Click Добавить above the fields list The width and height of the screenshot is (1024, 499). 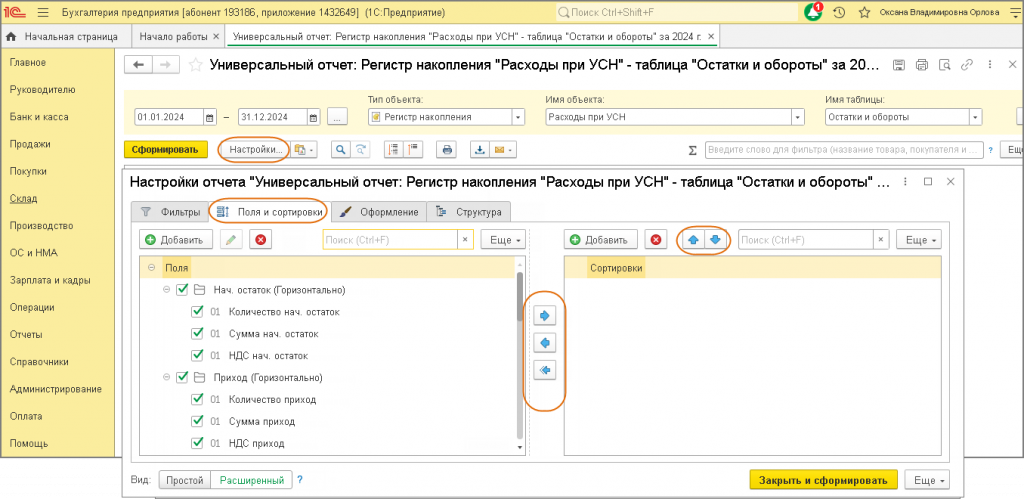coord(176,240)
